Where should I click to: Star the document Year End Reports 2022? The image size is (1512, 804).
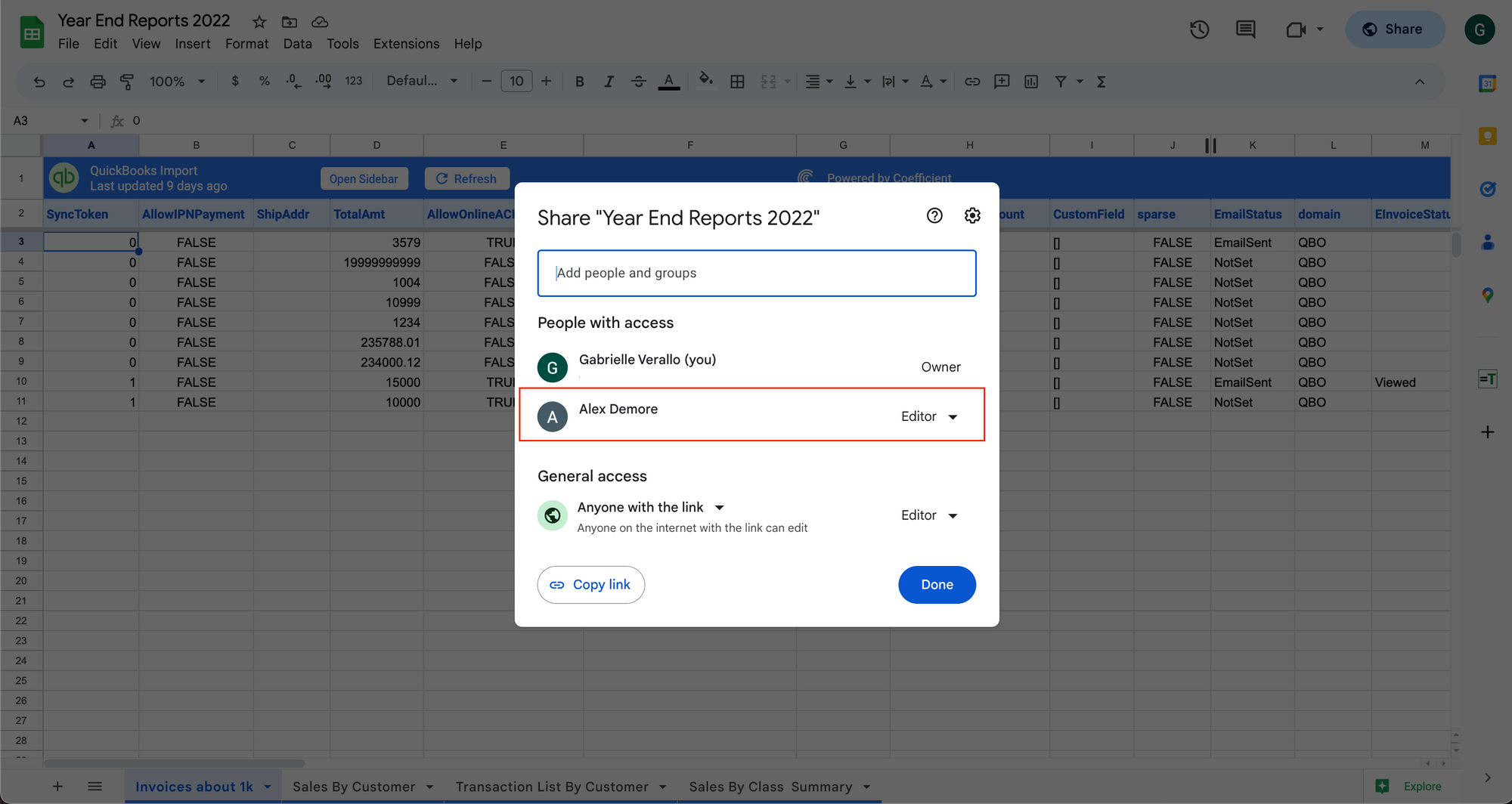[259, 22]
